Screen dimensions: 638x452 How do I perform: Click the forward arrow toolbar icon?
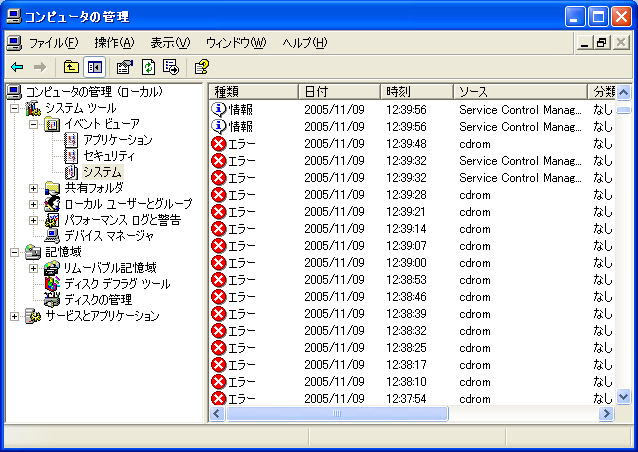pos(39,67)
